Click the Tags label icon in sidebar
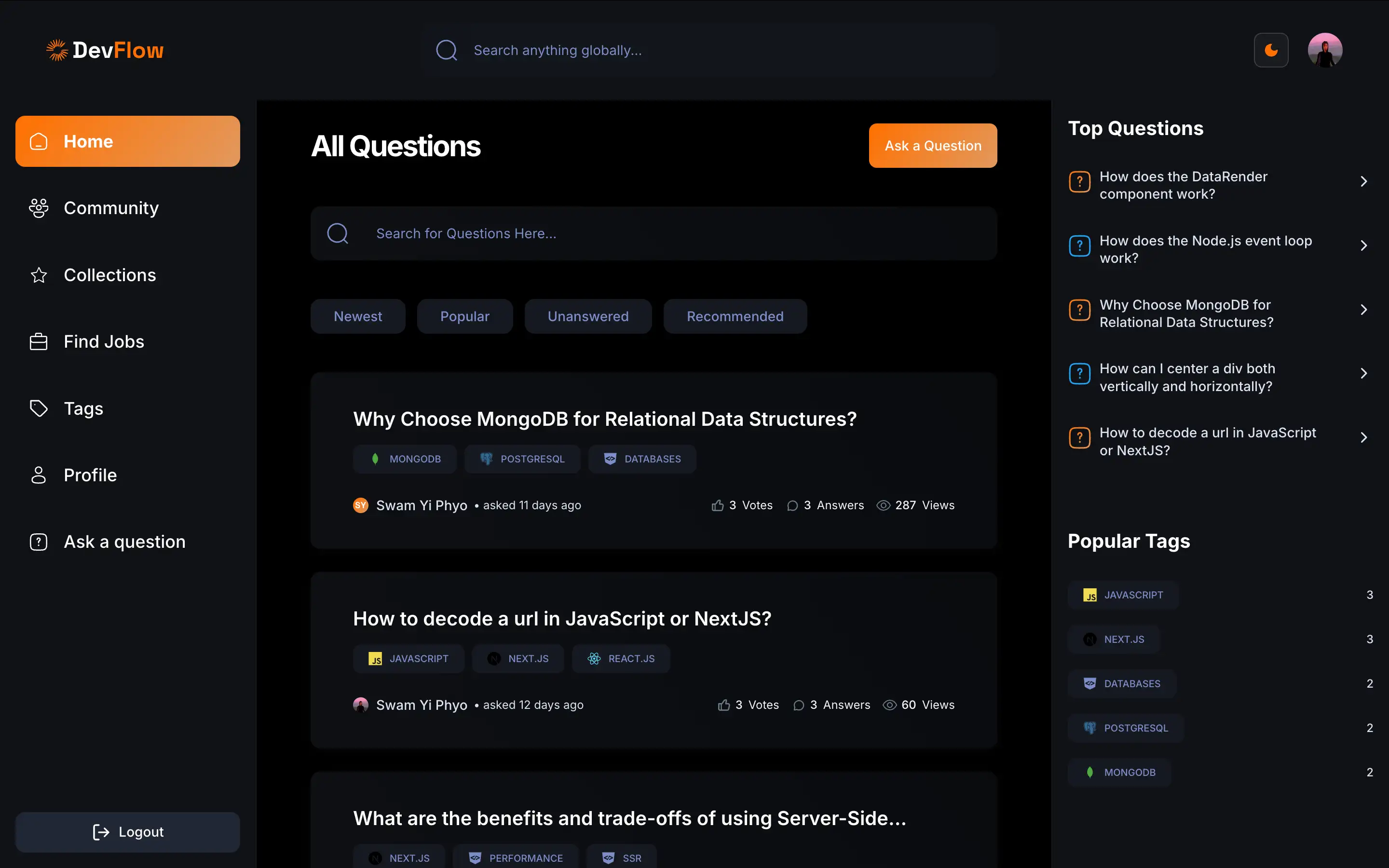 (x=39, y=408)
